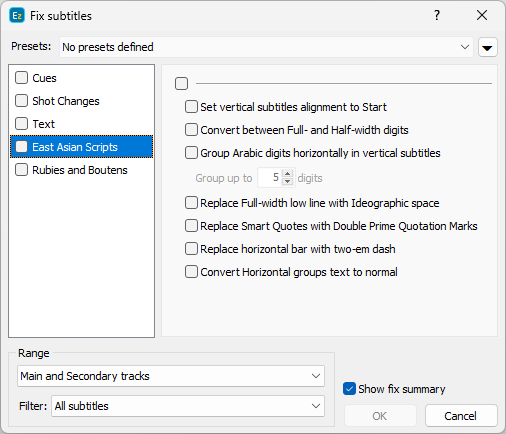Click the OK button

pos(380,416)
